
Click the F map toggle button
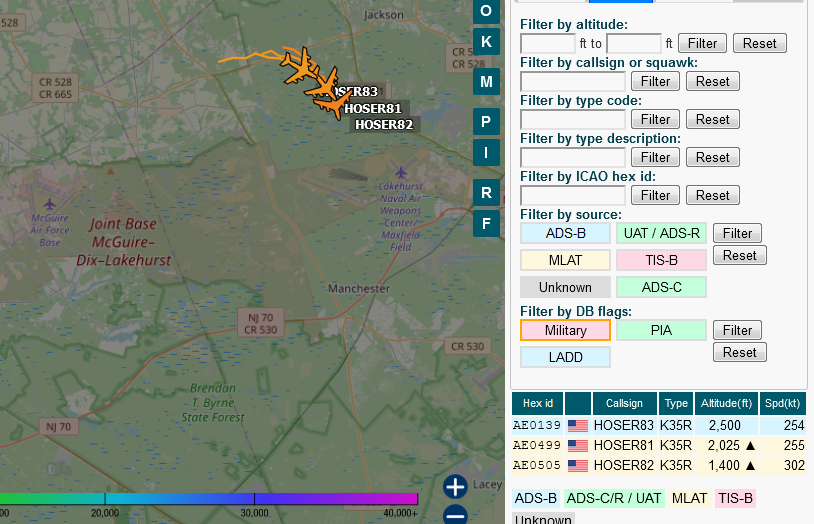486,223
